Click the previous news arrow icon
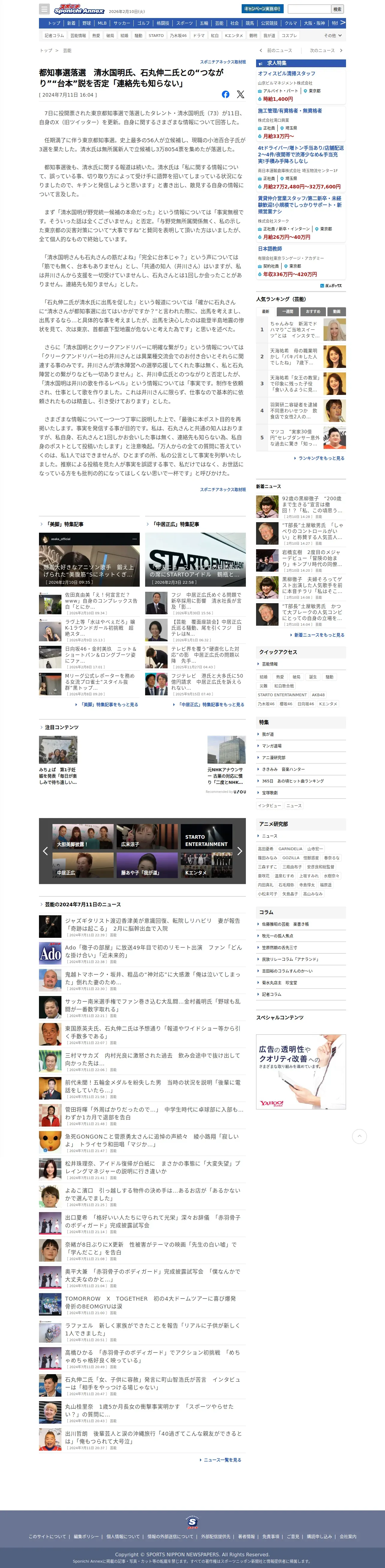This screenshot has height=1568, width=385. 261,50
